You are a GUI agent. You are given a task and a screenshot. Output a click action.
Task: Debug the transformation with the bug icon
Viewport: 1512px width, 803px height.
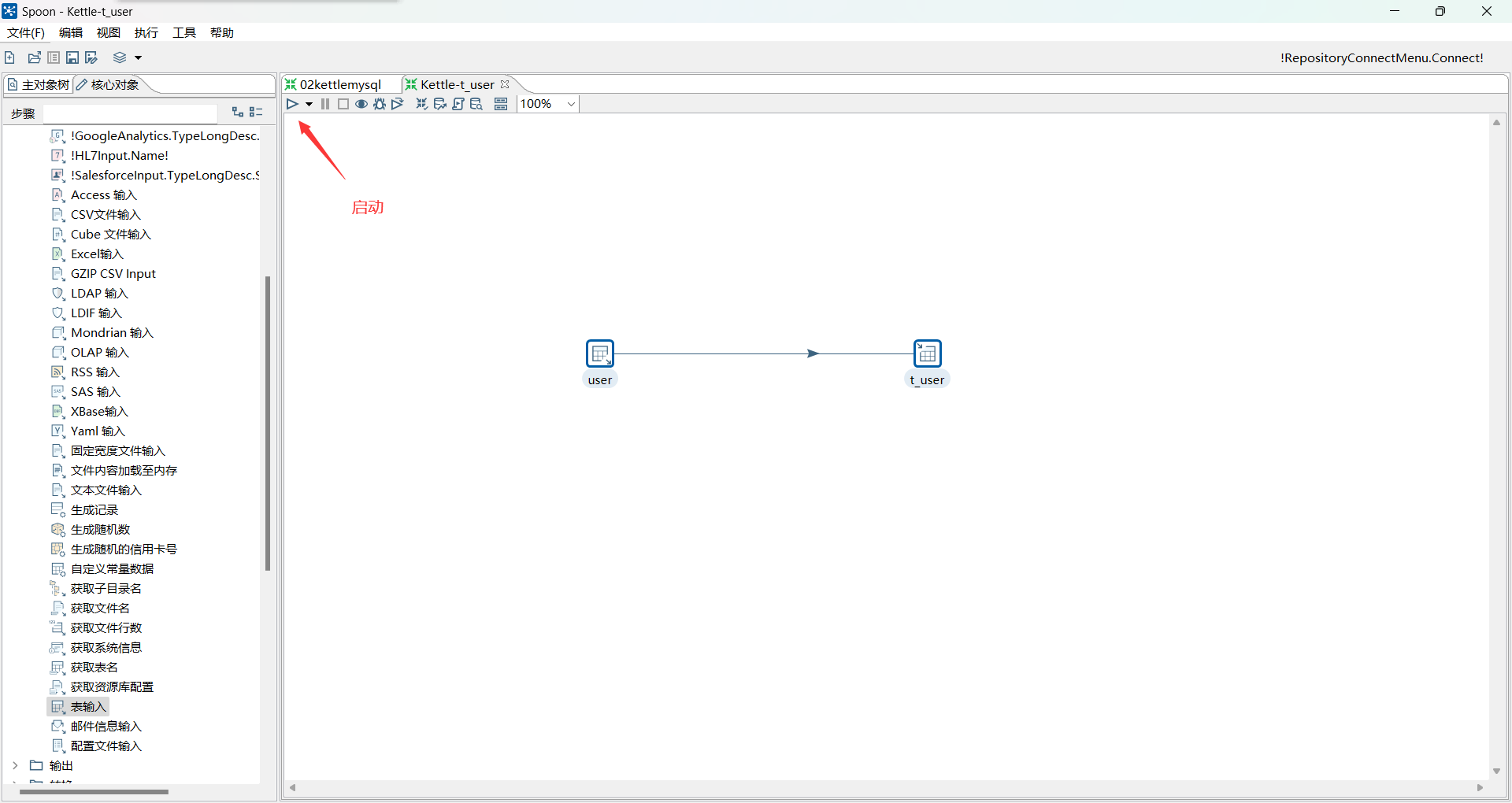point(380,104)
